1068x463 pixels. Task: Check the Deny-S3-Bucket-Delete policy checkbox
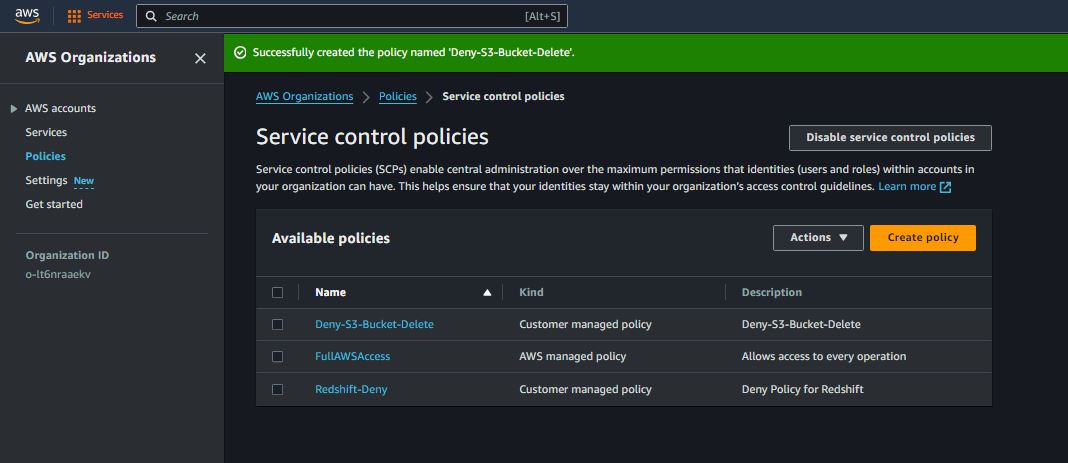pyautogui.click(x=278, y=325)
